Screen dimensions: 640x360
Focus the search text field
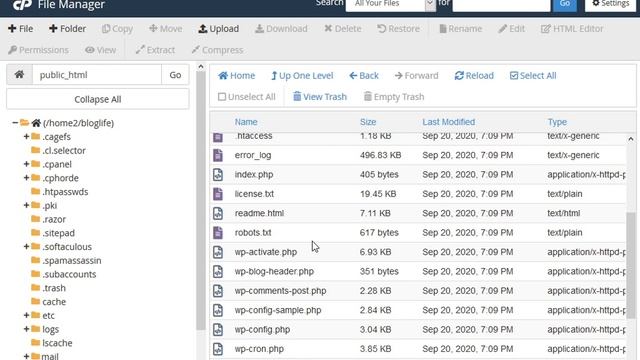pos(501,4)
